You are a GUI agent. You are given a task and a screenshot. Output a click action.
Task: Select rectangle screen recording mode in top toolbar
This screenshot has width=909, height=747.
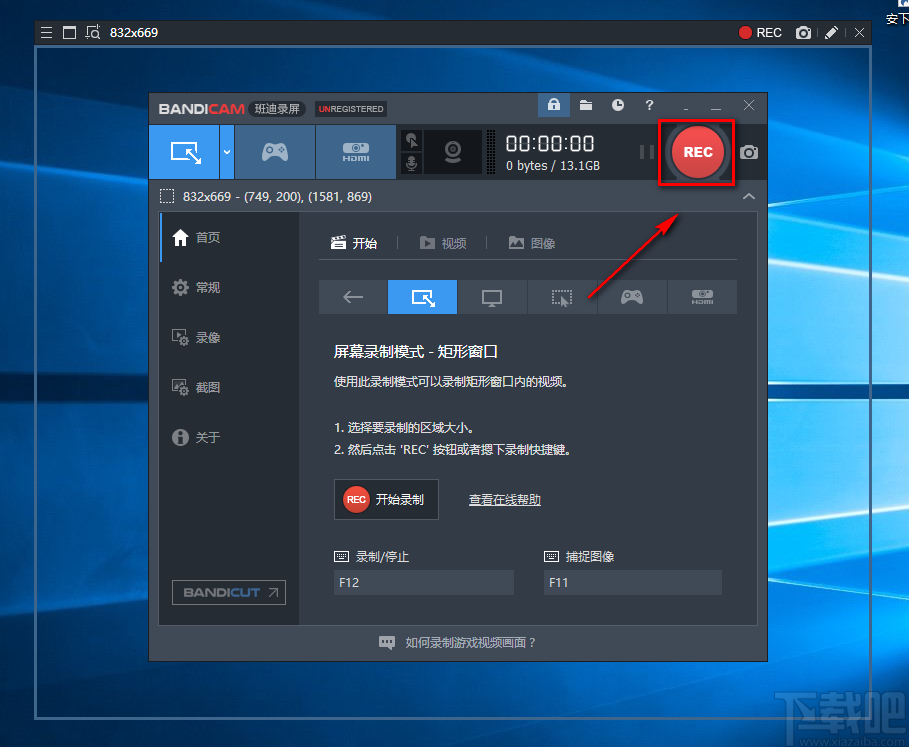pyautogui.click(x=184, y=152)
